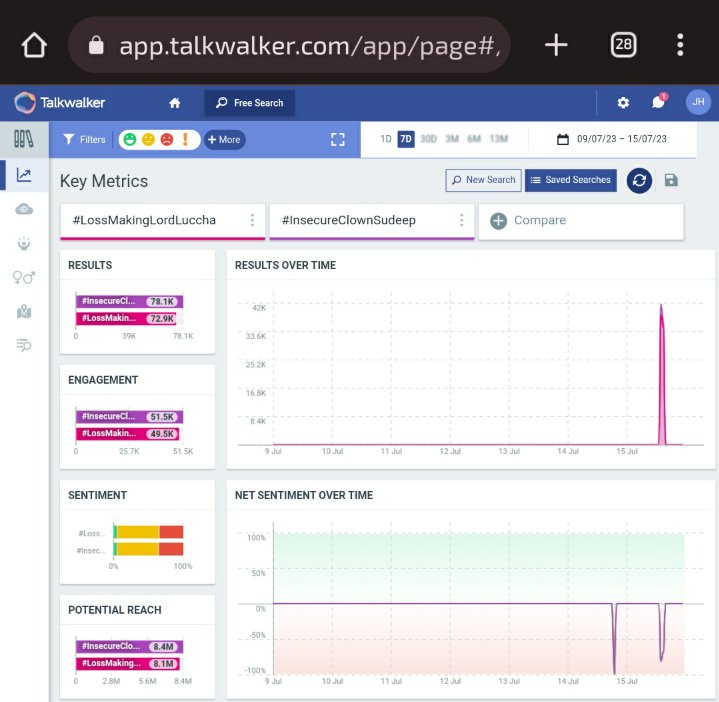Open the Filters panel
This screenshot has width=719, height=702.
click(84, 139)
